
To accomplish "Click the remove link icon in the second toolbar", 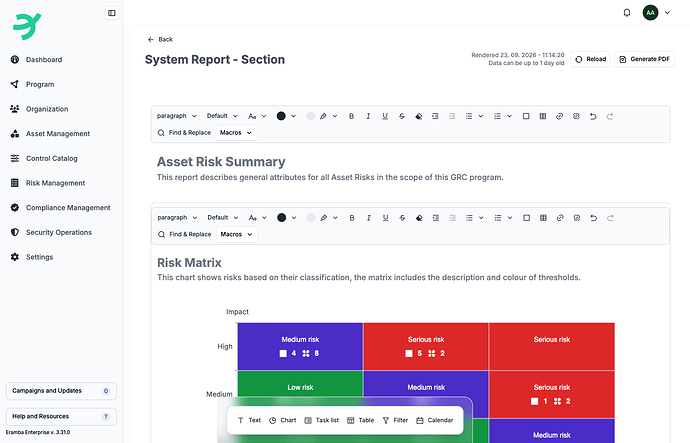I will [576, 218].
